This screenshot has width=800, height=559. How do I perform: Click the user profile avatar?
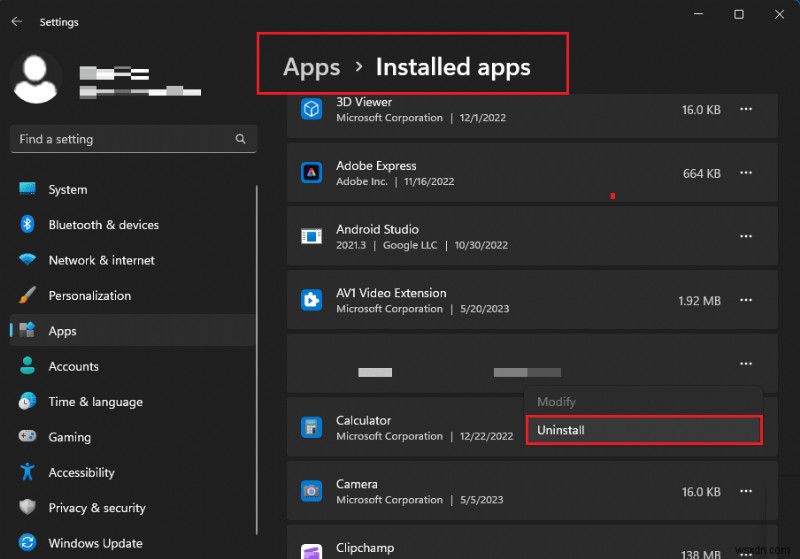click(x=35, y=78)
